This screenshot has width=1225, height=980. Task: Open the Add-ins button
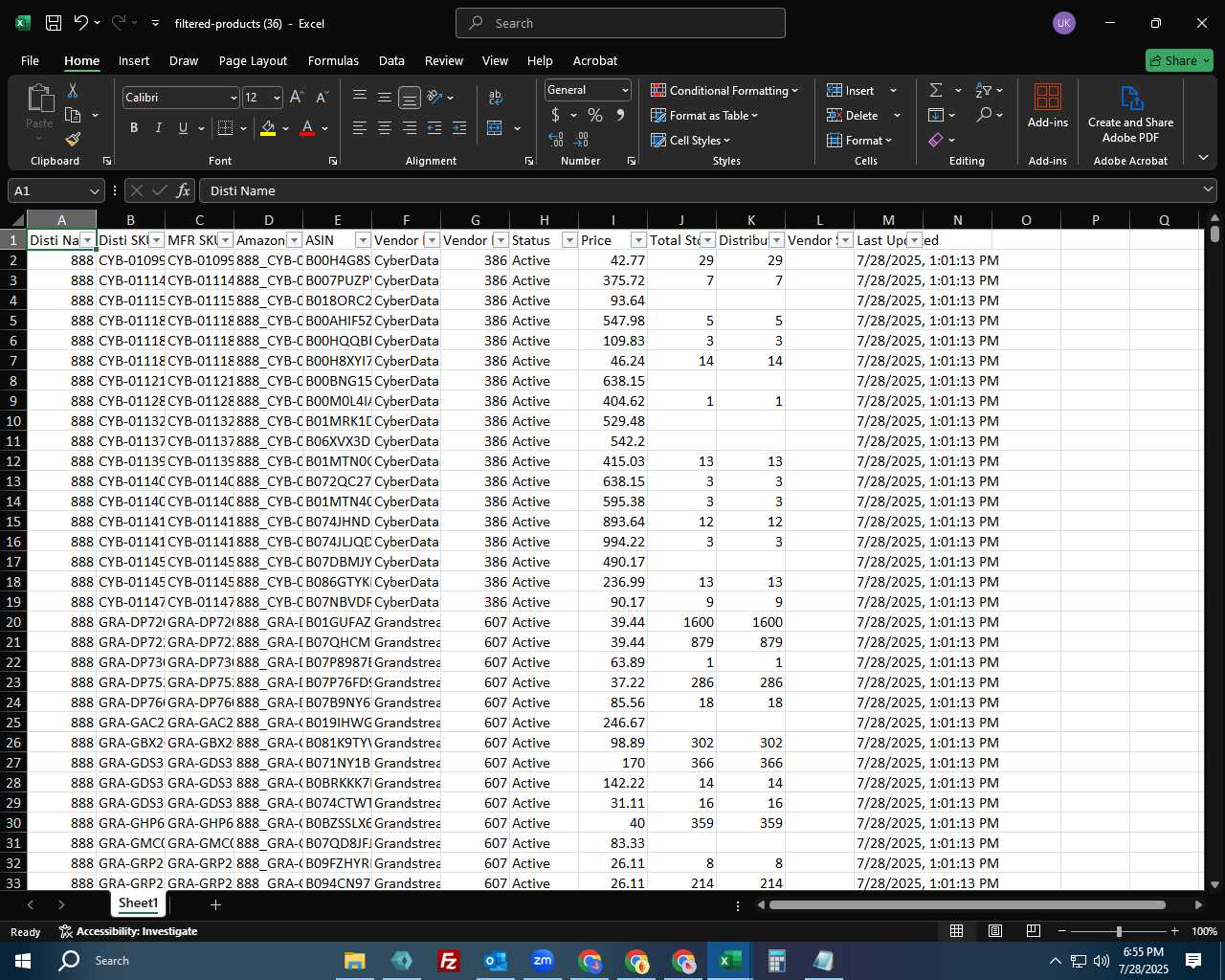coord(1048,105)
